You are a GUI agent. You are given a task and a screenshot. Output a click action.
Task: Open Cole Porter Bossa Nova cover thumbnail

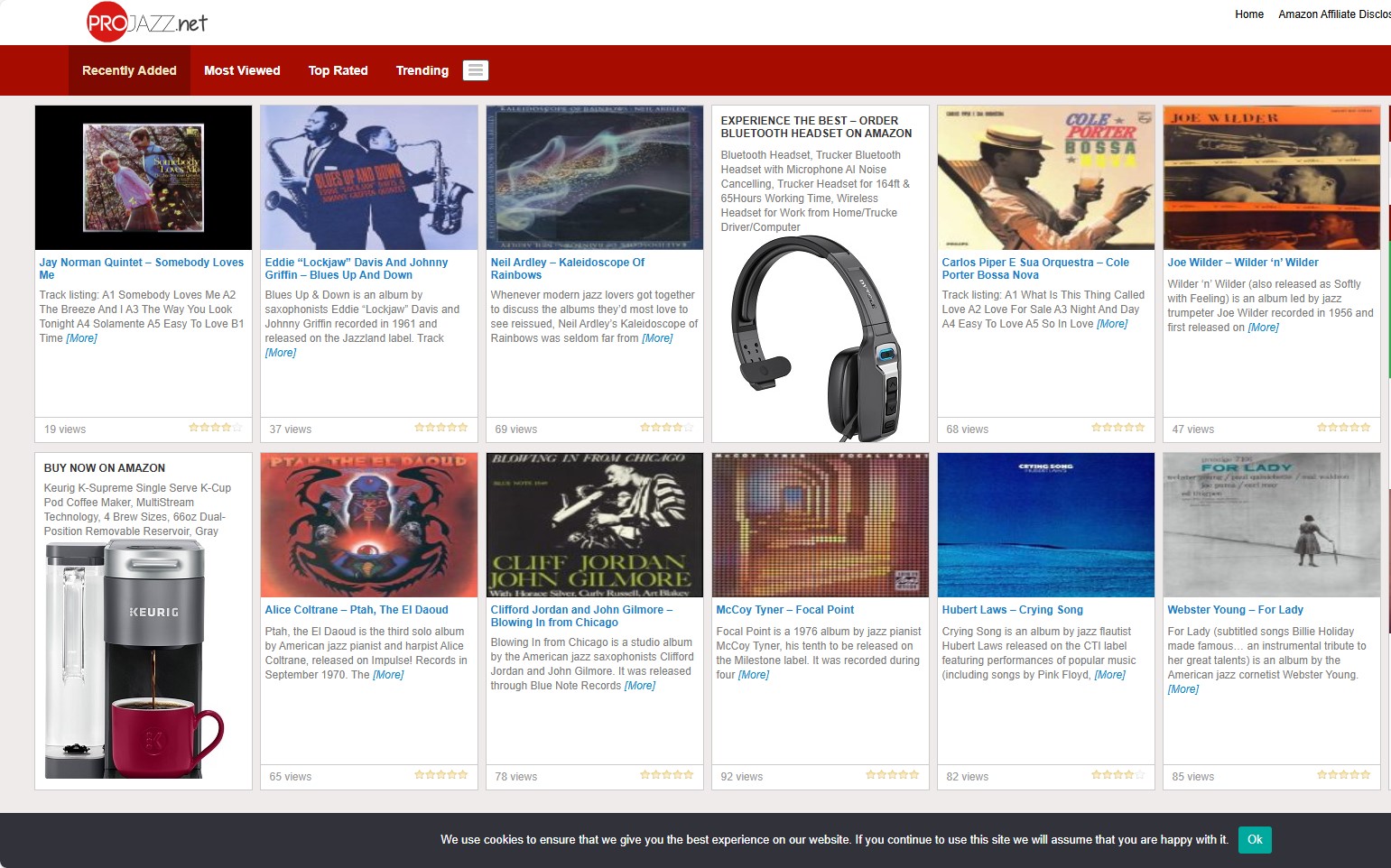coord(1046,178)
